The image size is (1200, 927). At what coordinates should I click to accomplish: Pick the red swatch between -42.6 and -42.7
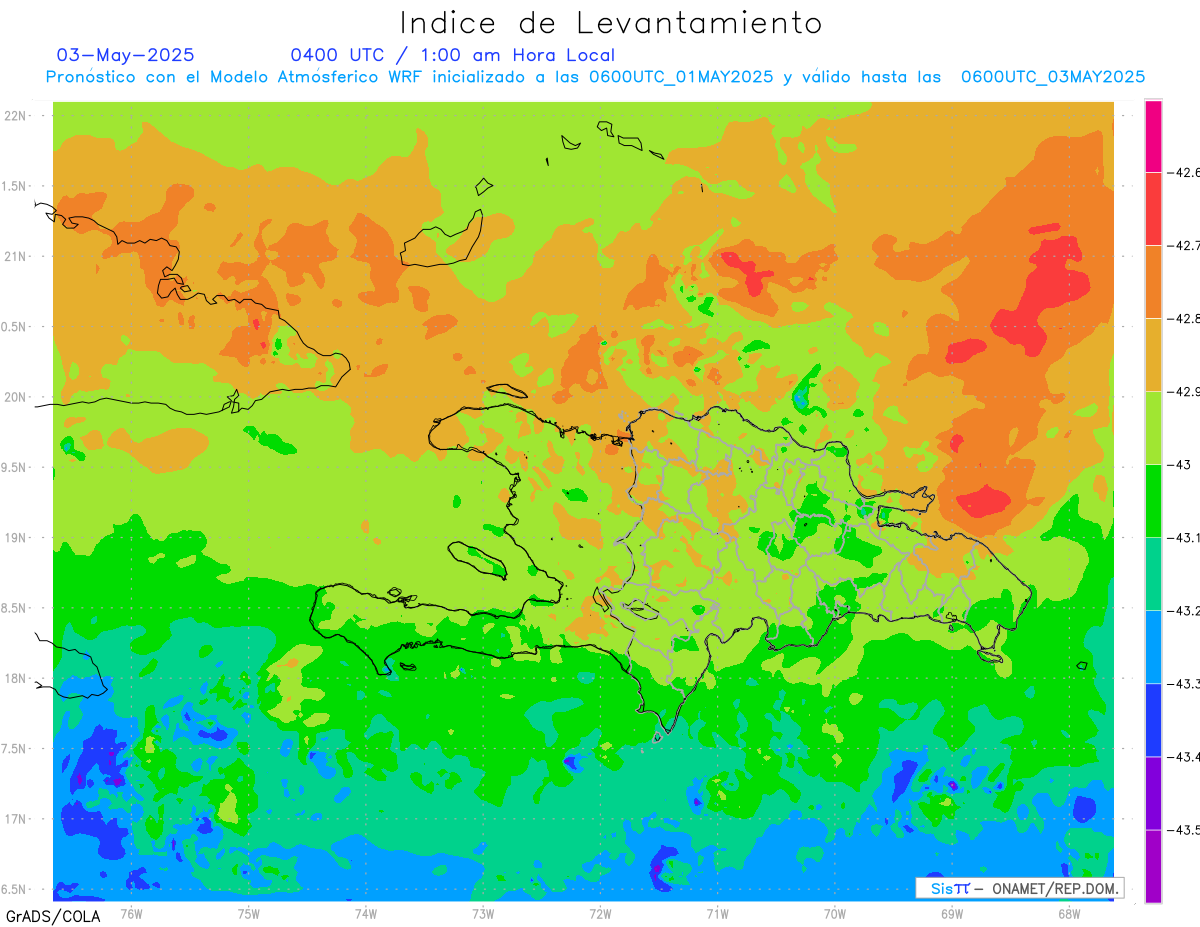click(x=1153, y=209)
